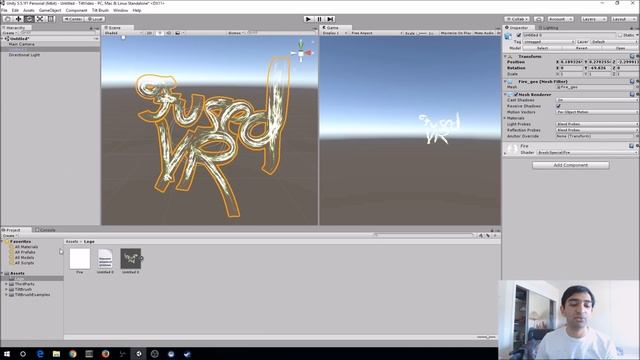Select the Move tool in the toolbar

(18, 19)
